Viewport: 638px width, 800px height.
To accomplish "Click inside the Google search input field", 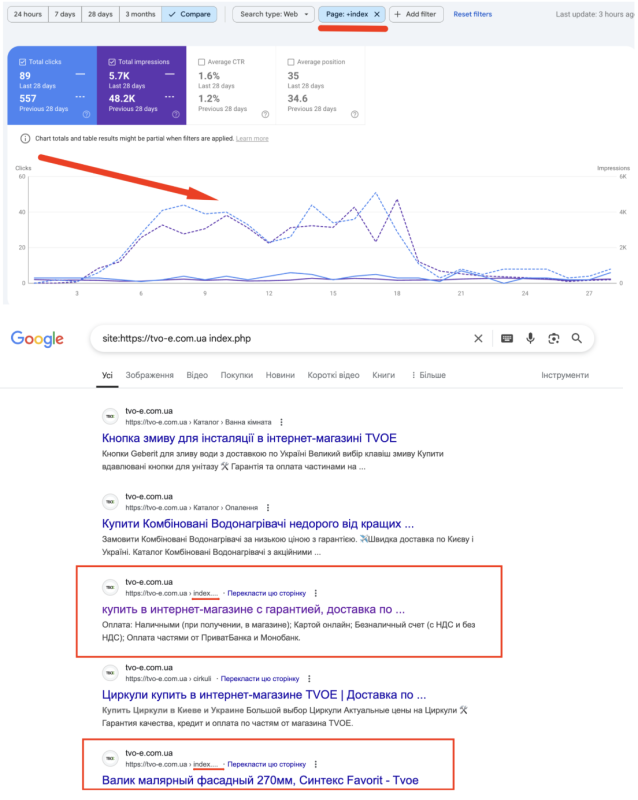I will [x=280, y=338].
